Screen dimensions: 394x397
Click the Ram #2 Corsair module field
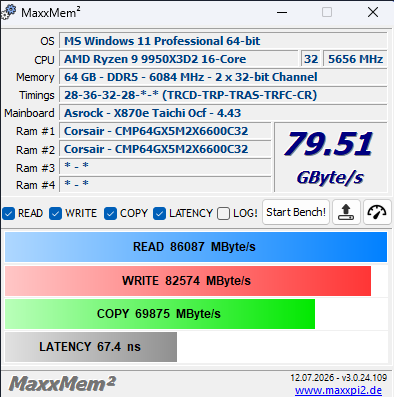[165, 149]
